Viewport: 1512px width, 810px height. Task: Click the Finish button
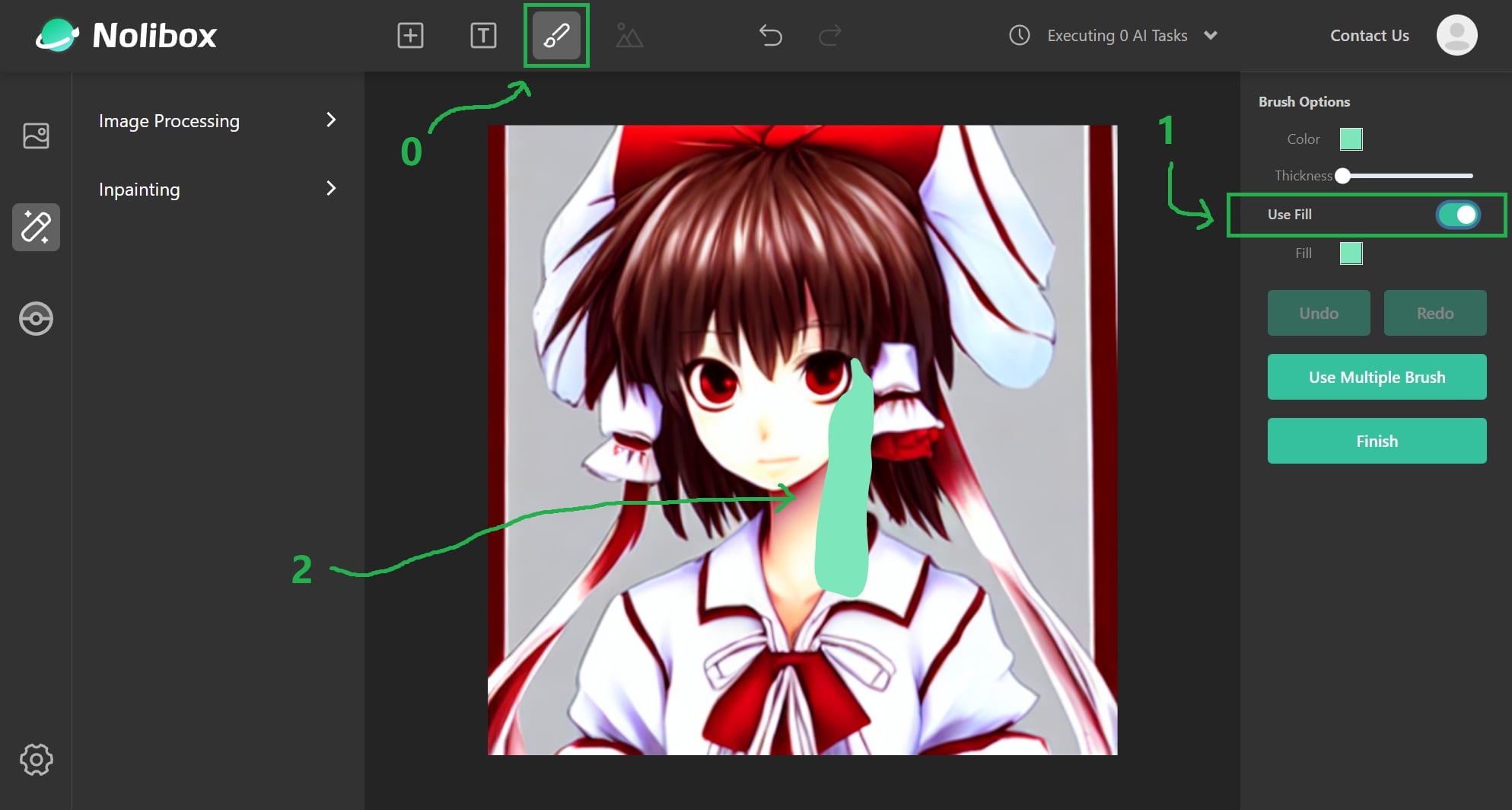click(x=1377, y=441)
